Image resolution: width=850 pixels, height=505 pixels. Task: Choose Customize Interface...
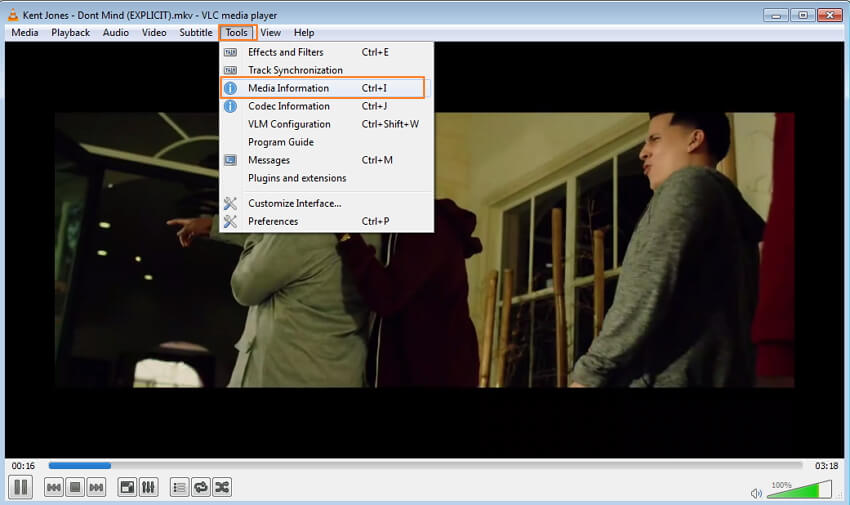coord(326,203)
